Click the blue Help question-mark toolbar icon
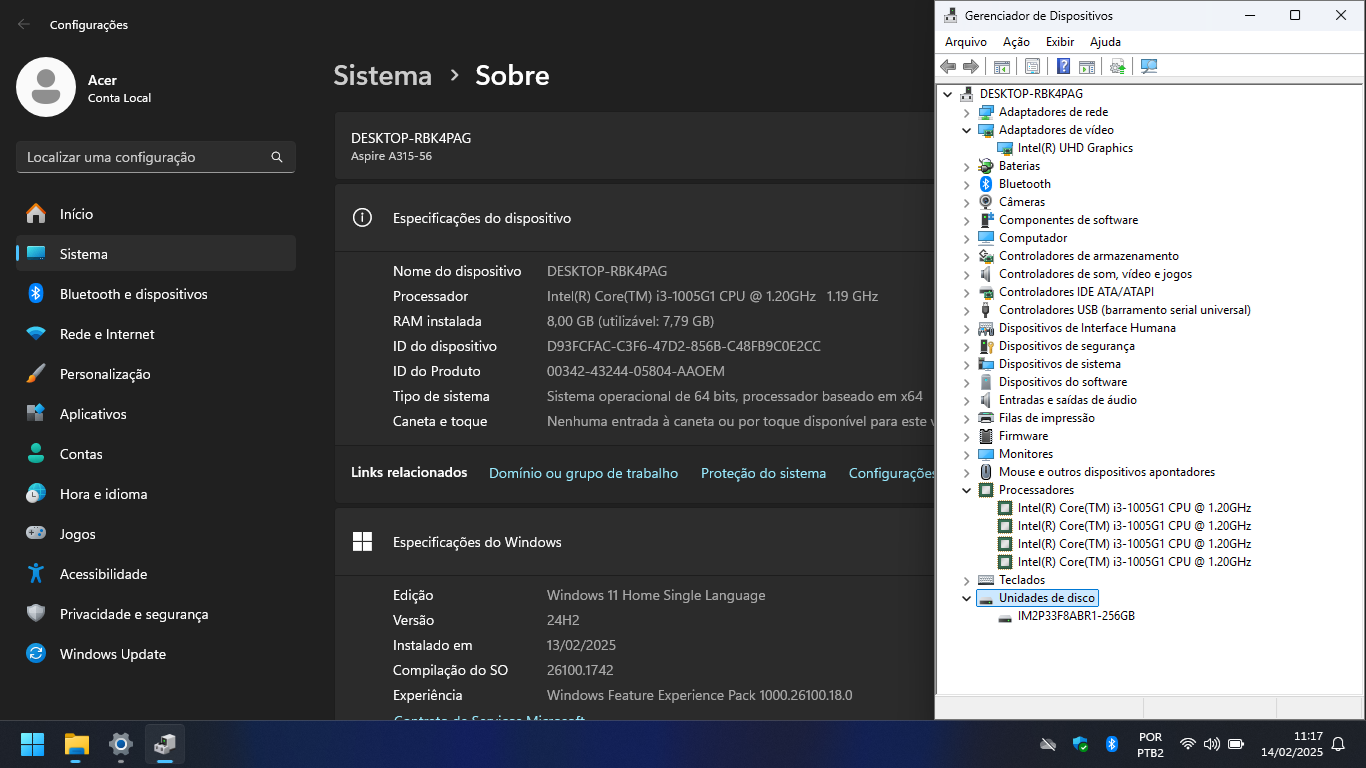The image size is (1366, 768). pyautogui.click(x=1063, y=66)
